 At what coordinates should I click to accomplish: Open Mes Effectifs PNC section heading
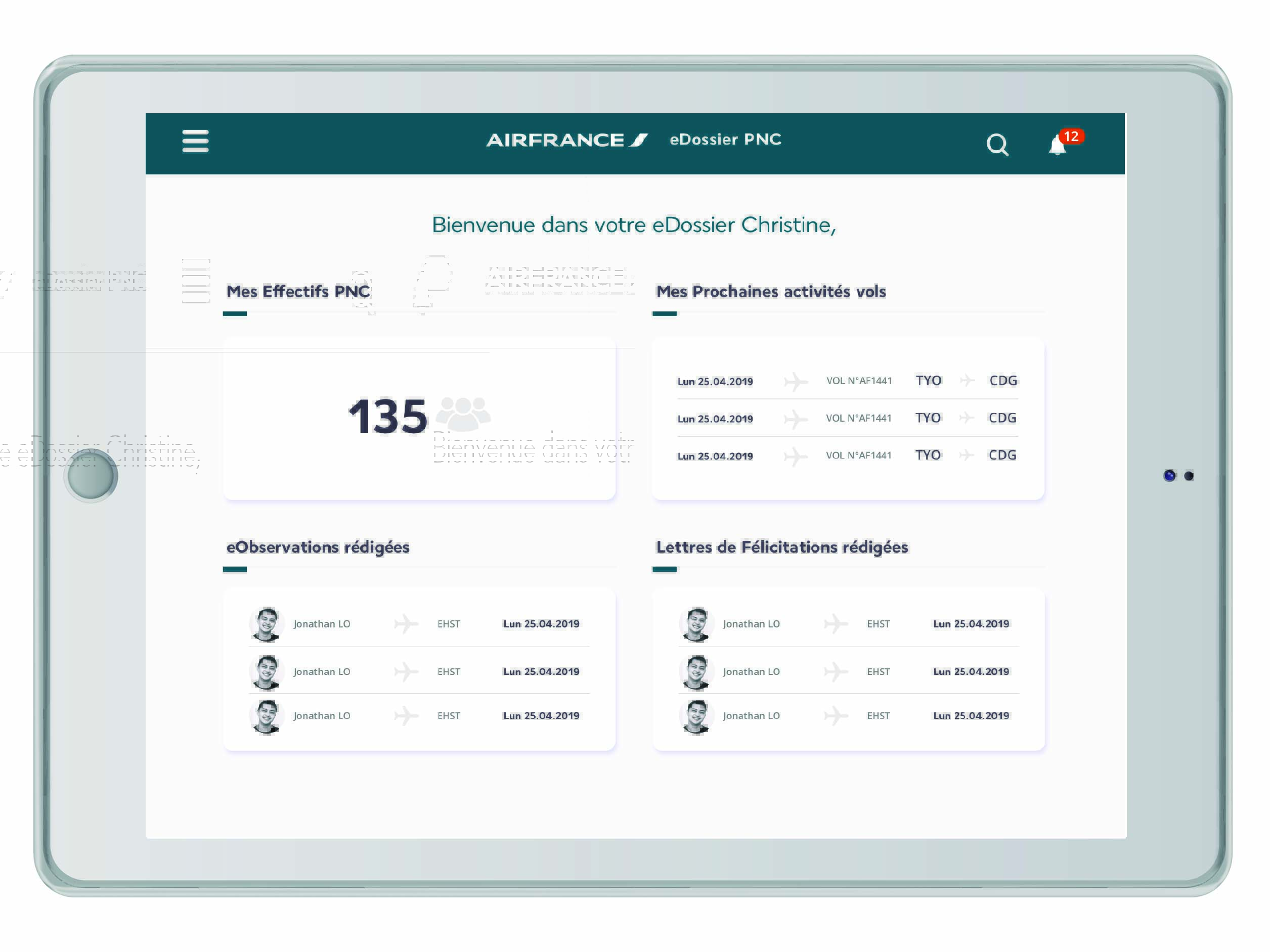tap(298, 292)
